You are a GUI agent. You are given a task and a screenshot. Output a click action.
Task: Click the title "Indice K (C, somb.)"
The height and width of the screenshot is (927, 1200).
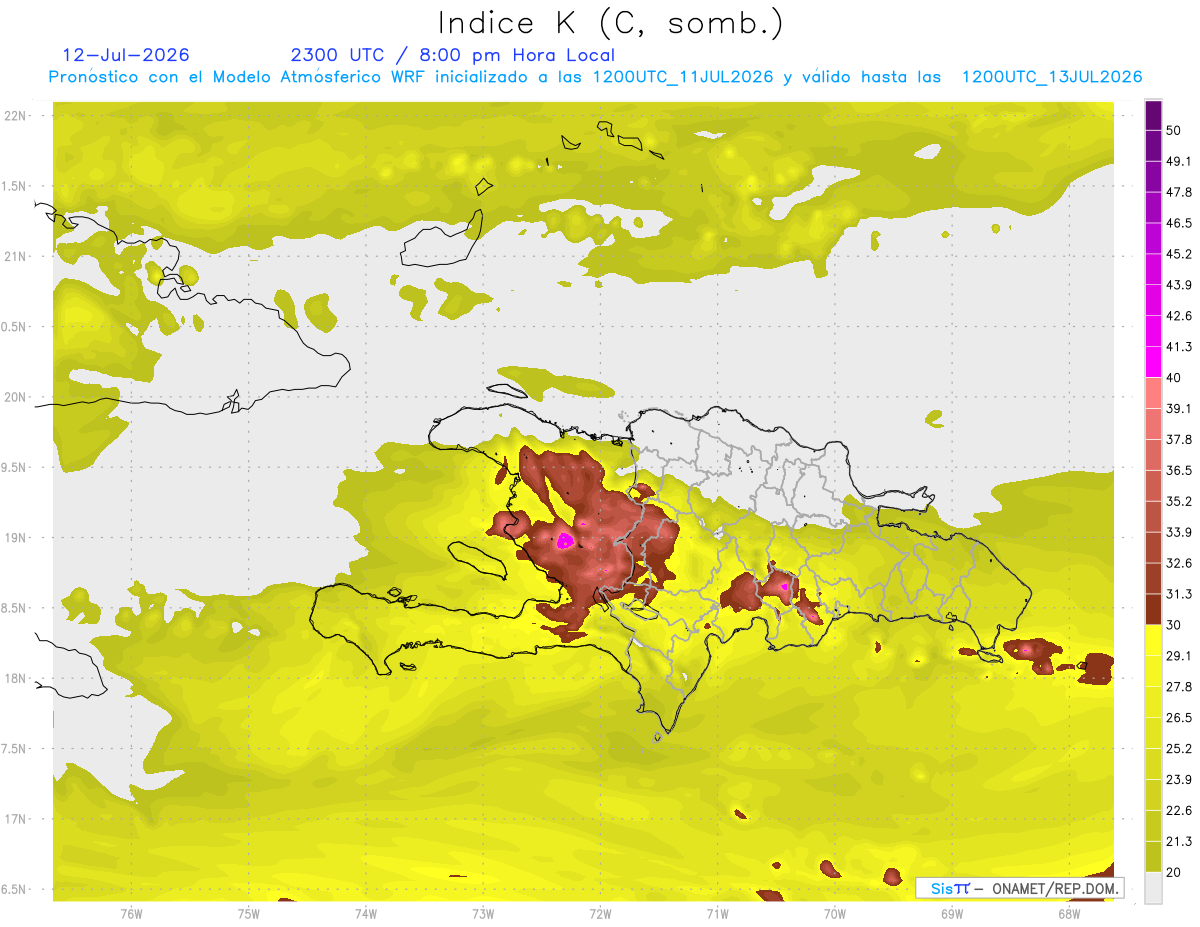click(610, 23)
